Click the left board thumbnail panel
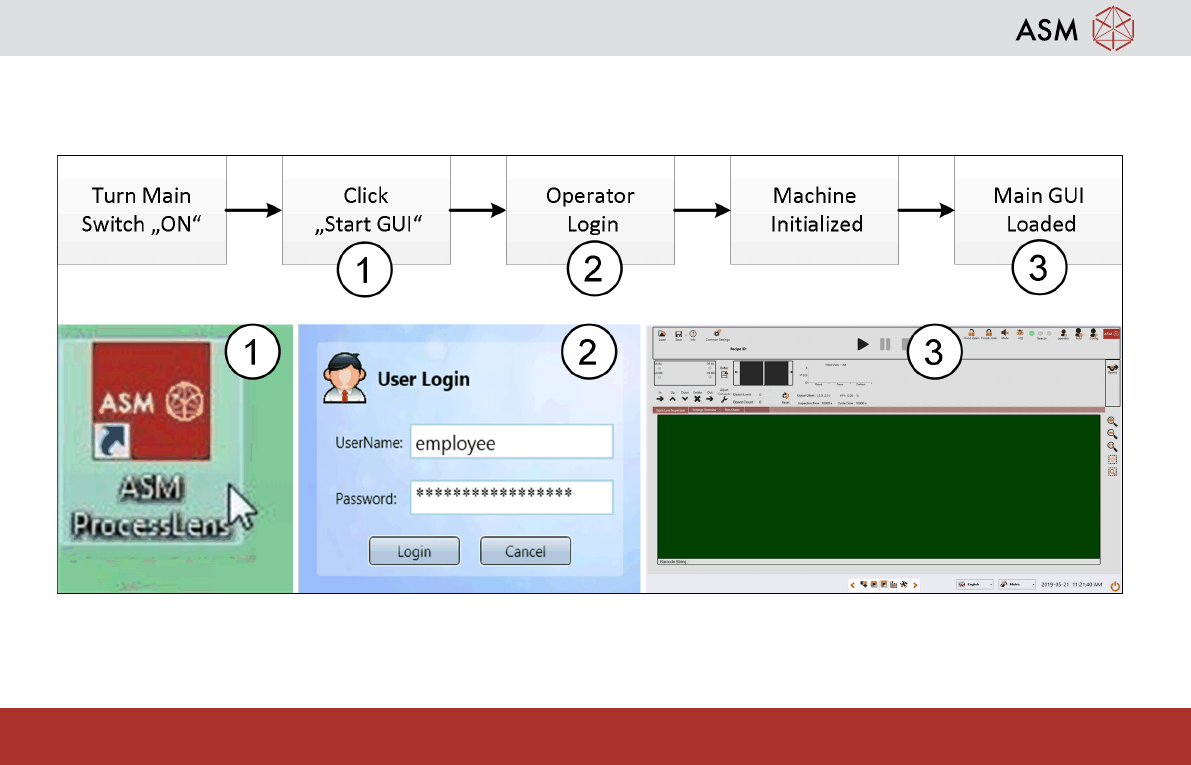 pos(752,373)
